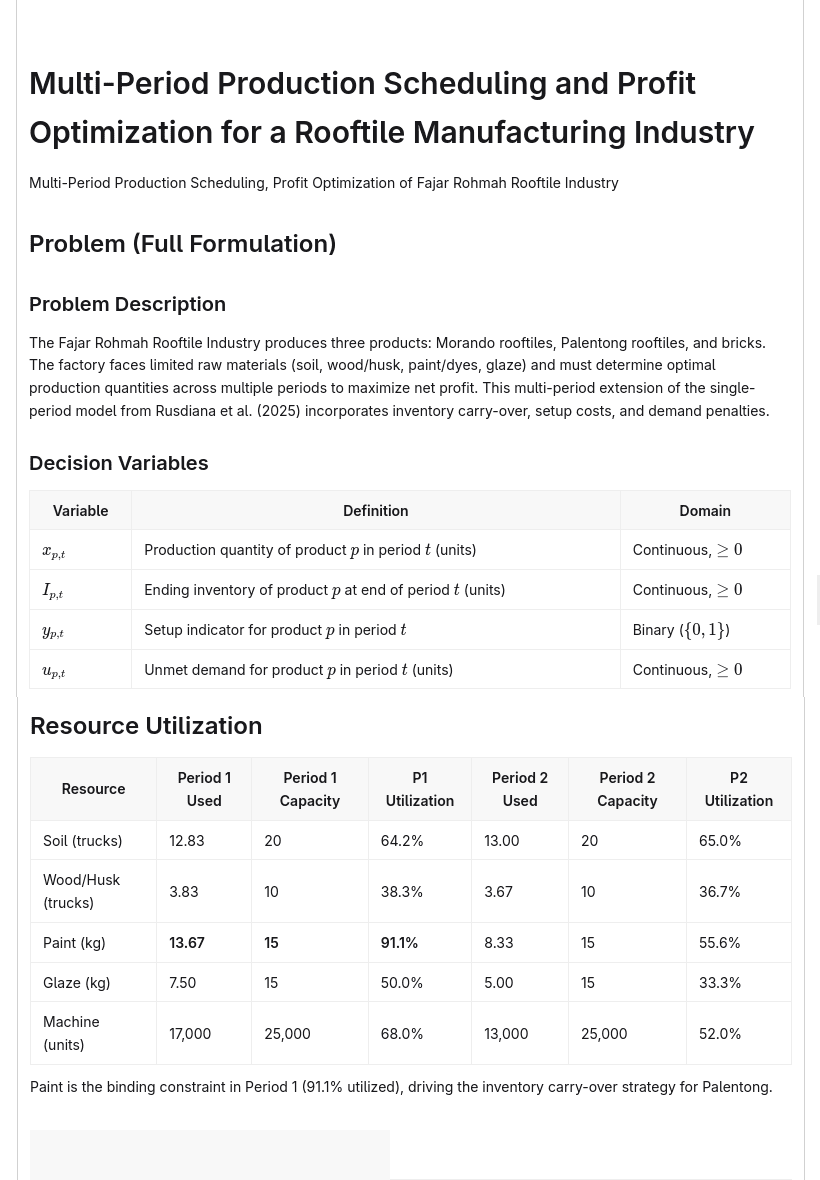Click the main document title heading
The image size is (820, 1180).
(x=391, y=108)
